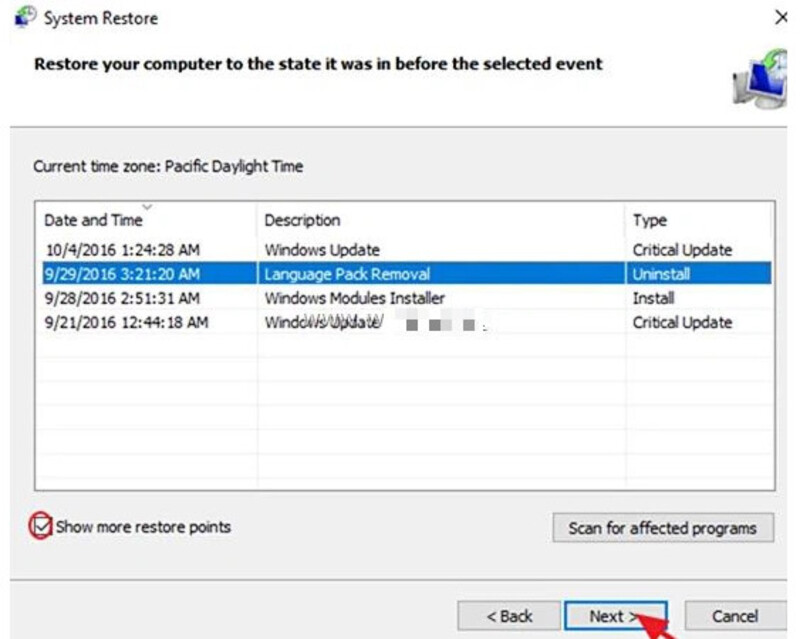Click the Windows Modules Installer description
800x639 pixels.
pyautogui.click(x=355, y=298)
